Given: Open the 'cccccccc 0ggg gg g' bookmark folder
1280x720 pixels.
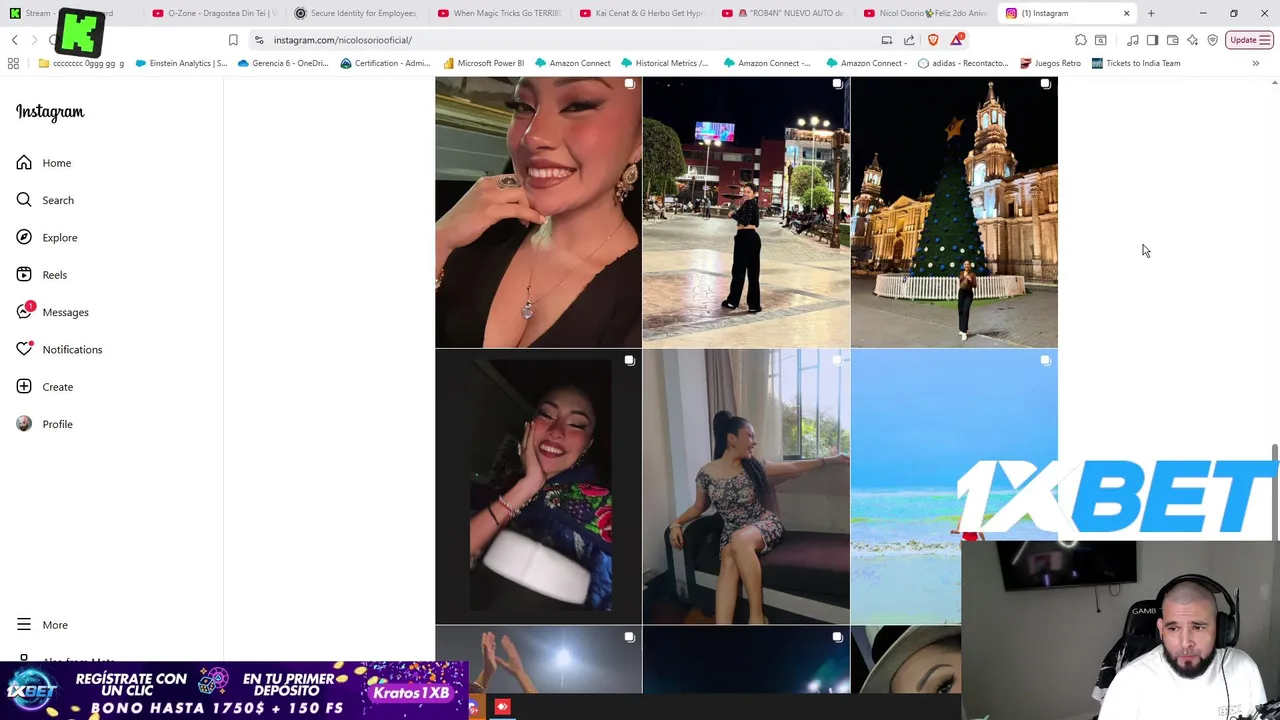Looking at the screenshot, I should (81, 63).
